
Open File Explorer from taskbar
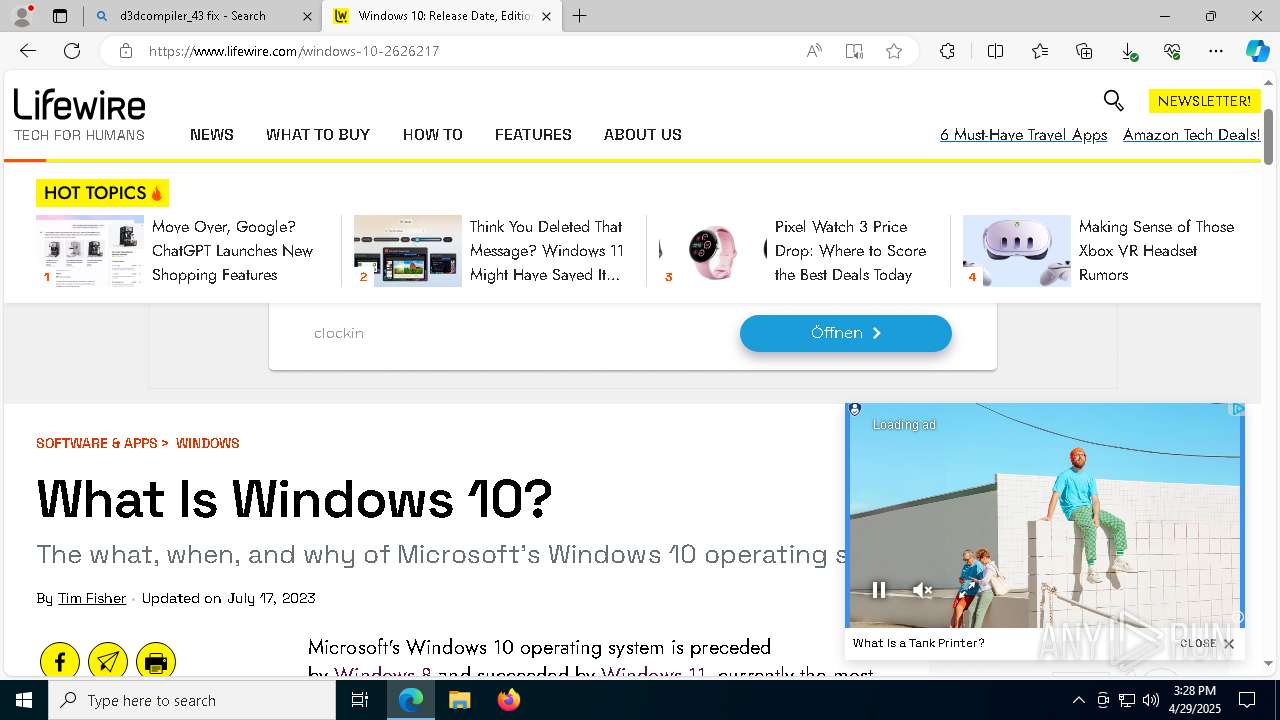(x=459, y=700)
